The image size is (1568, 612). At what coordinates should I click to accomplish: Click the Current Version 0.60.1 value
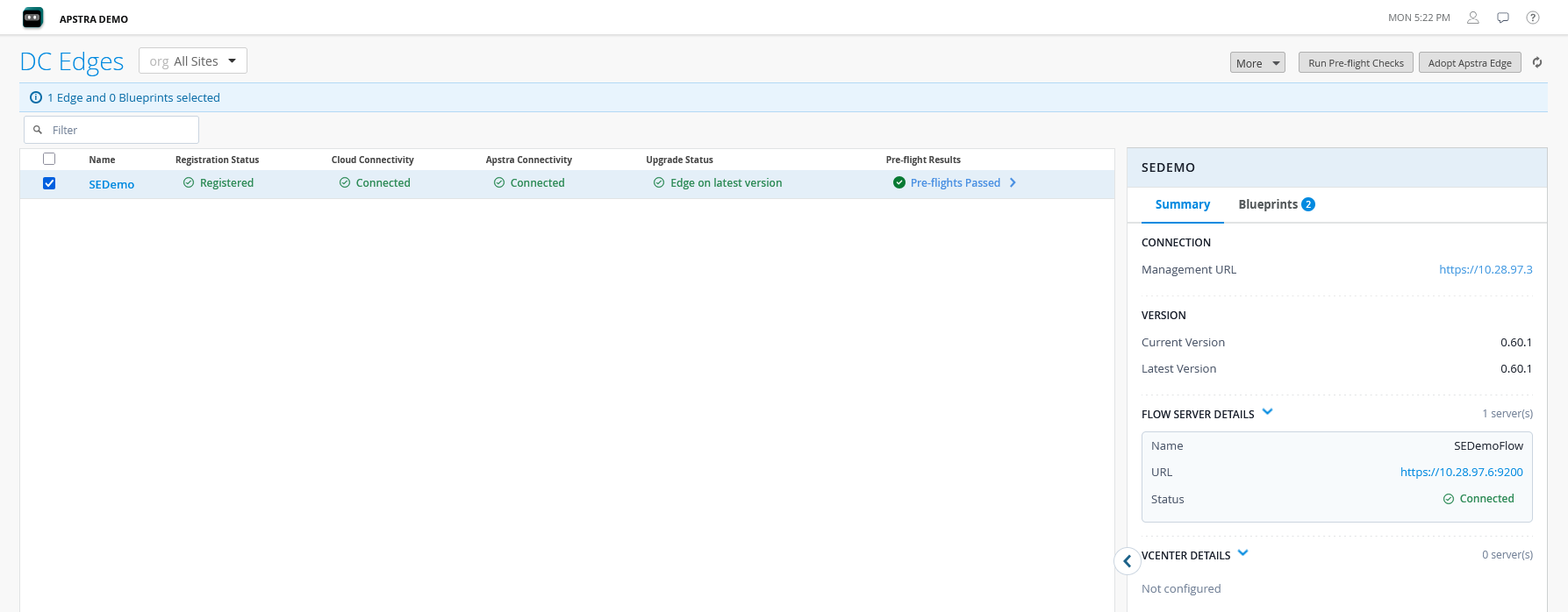(x=1516, y=342)
